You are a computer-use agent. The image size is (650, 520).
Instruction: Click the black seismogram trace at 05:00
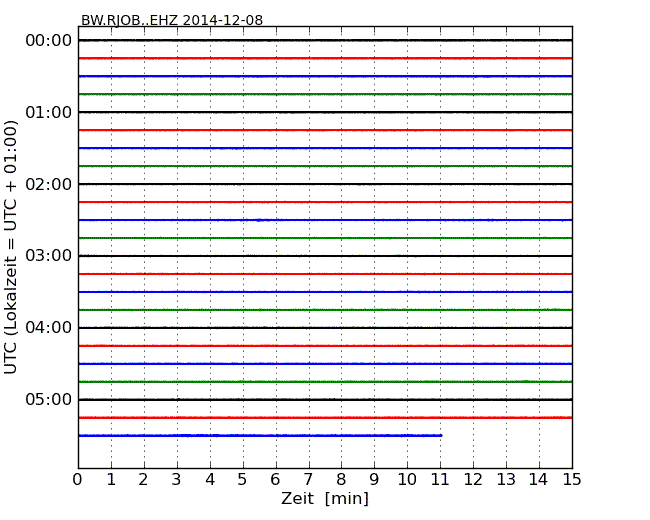[x=325, y=399]
